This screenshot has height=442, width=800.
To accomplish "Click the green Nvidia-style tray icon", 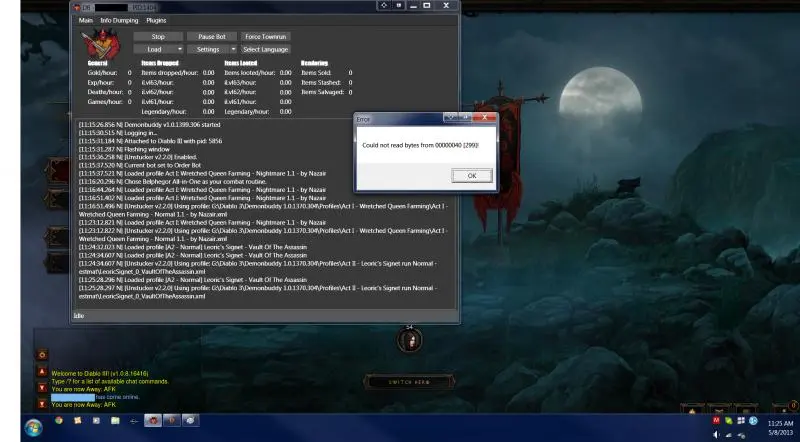I will click(729, 420).
